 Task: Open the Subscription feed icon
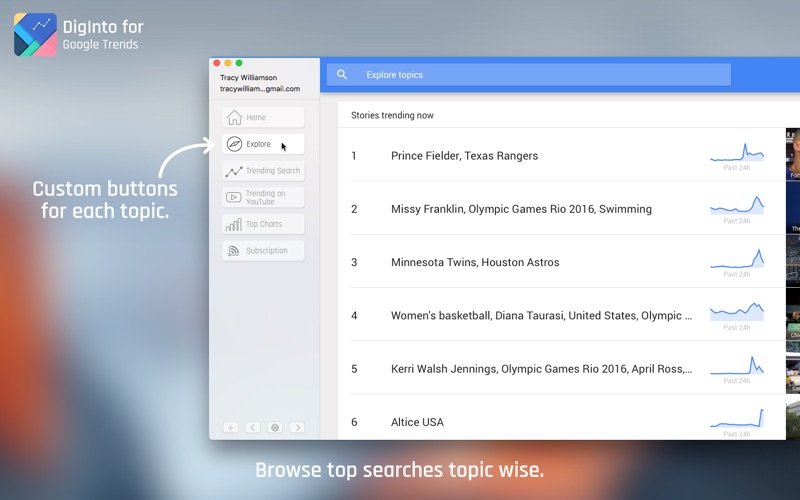click(x=234, y=251)
